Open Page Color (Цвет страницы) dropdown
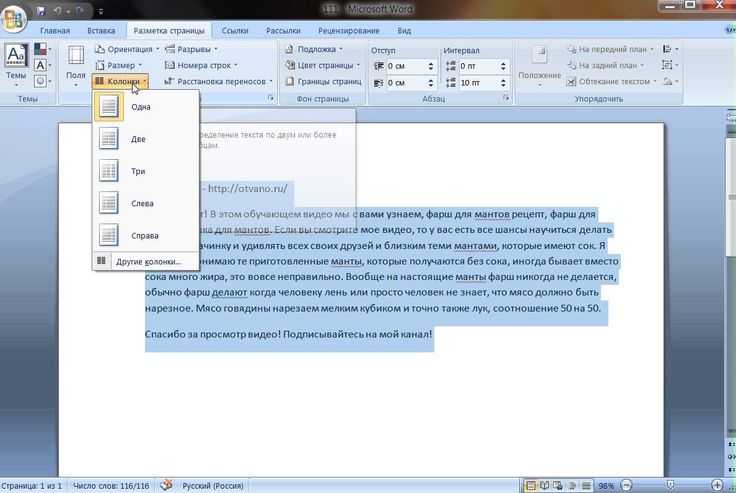This screenshot has height=493, width=736. [323, 65]
